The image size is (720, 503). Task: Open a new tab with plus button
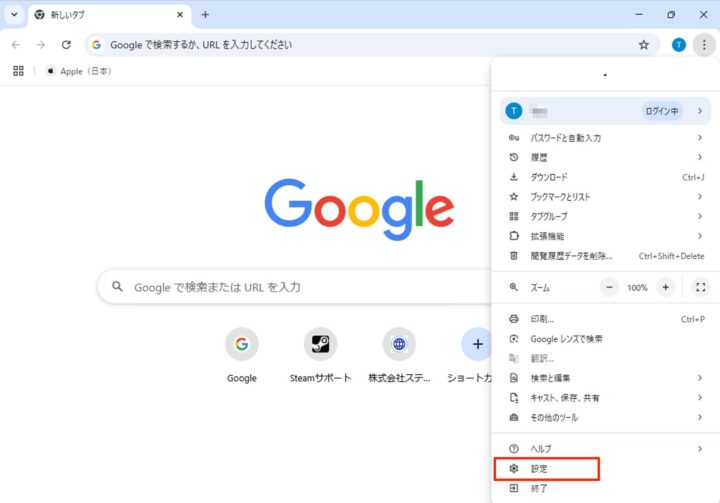click(x=205, y=15)
